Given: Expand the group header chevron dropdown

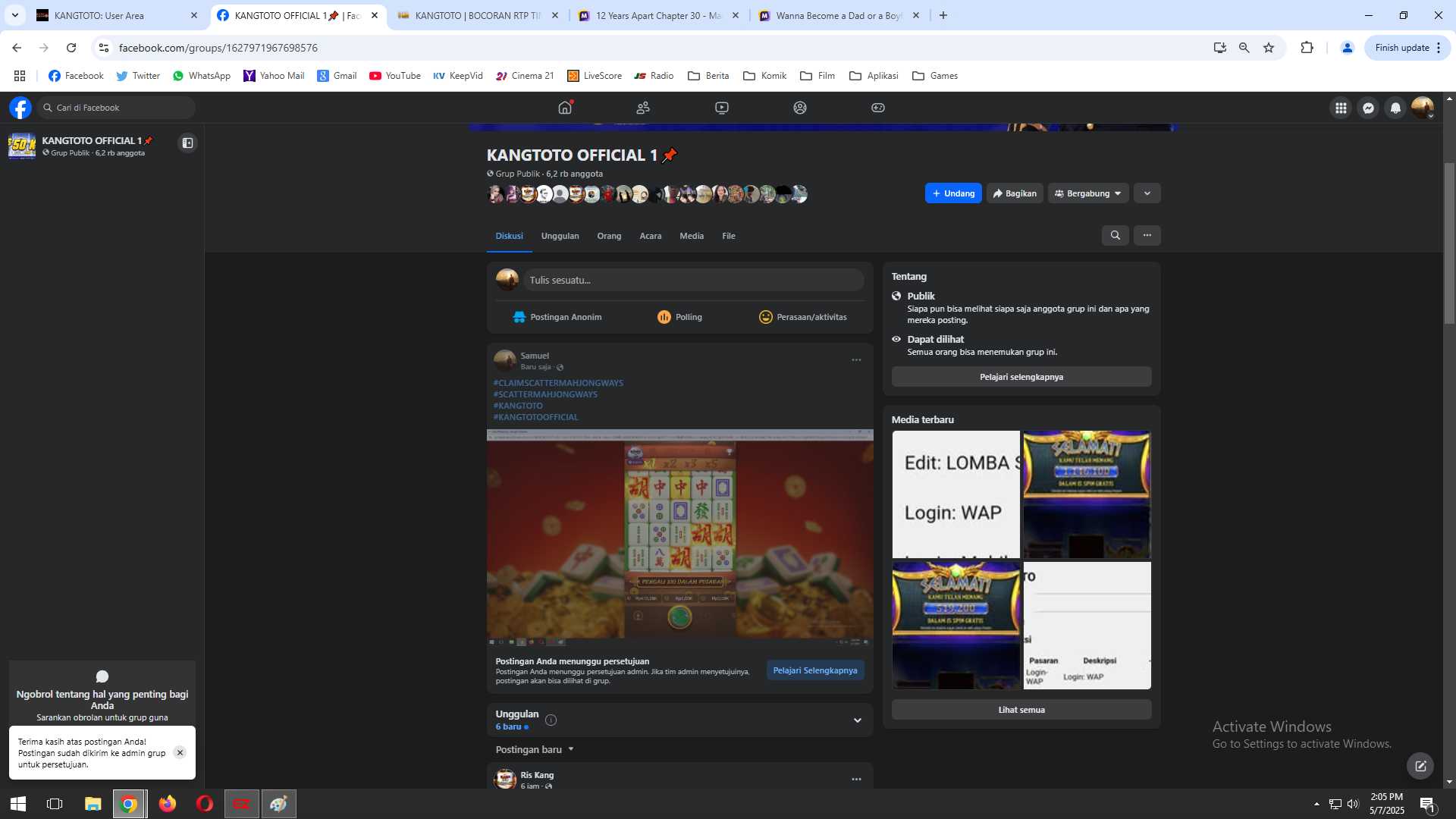Looking at the screenshot, I should pyautogui.click(x=1147, y=193).
